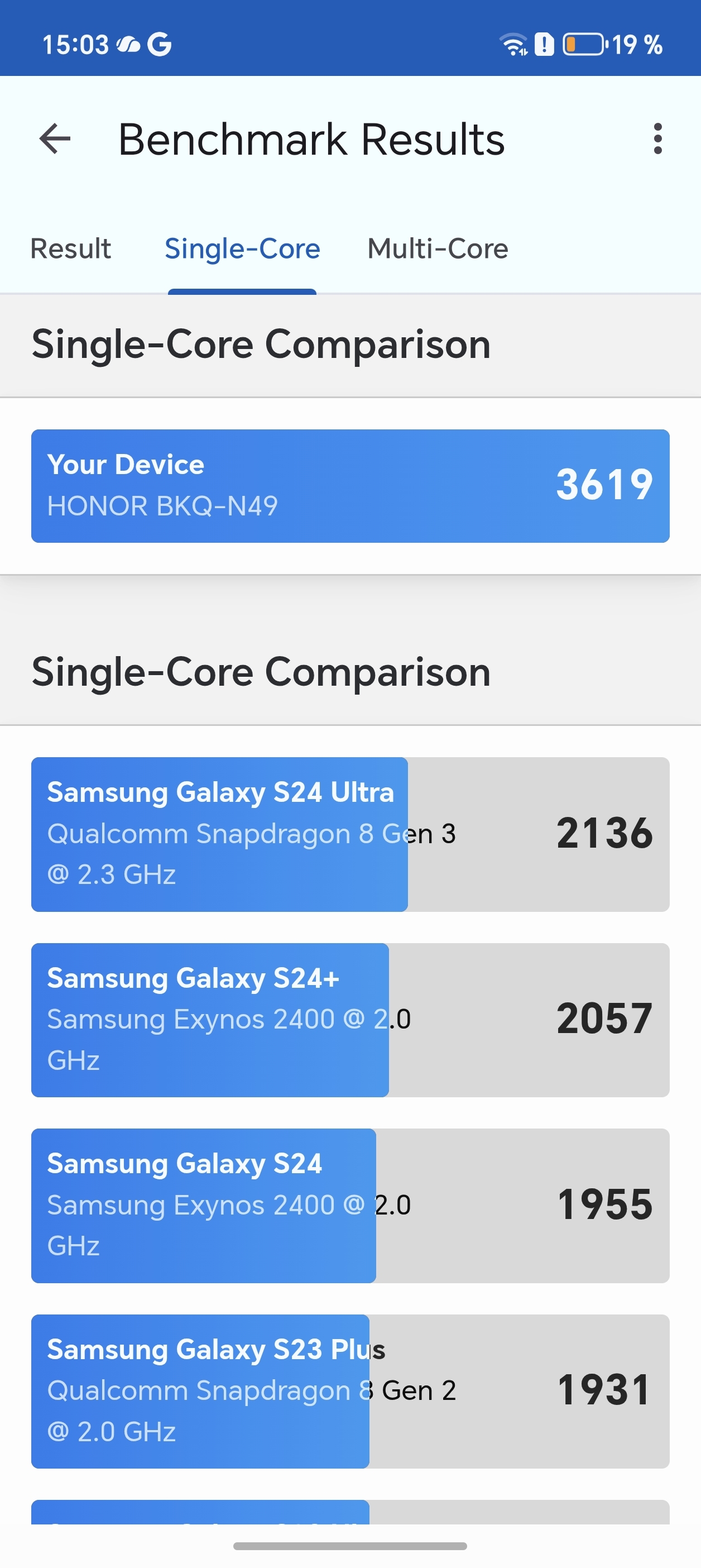
Task: Tap the Single-Core Comparison header
Action: [262, 344]
